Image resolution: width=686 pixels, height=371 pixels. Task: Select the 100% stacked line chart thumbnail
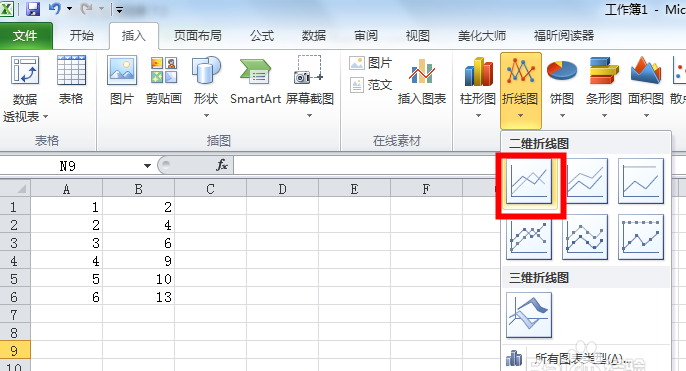coord(641,181)
